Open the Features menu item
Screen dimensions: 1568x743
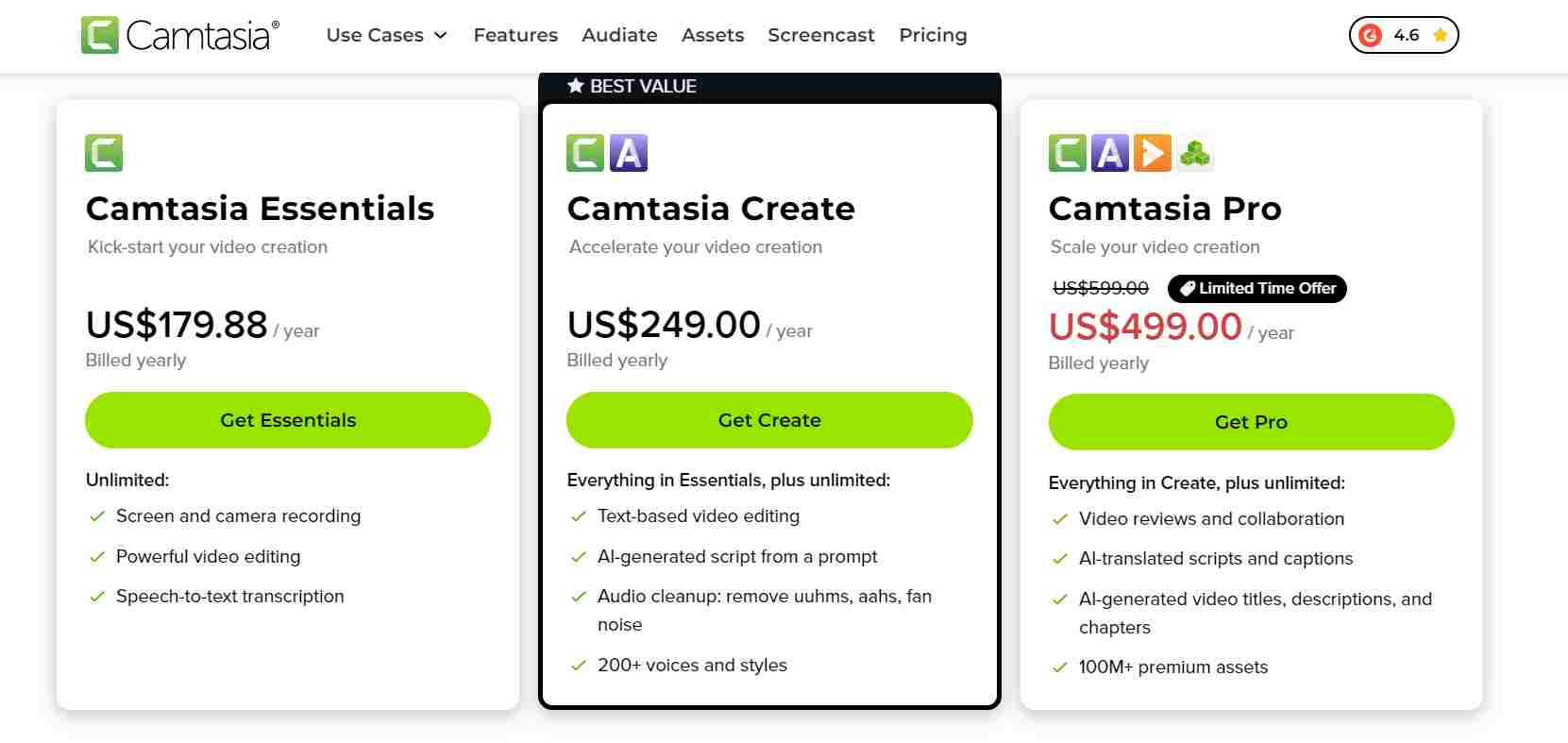tap(515, 35)
